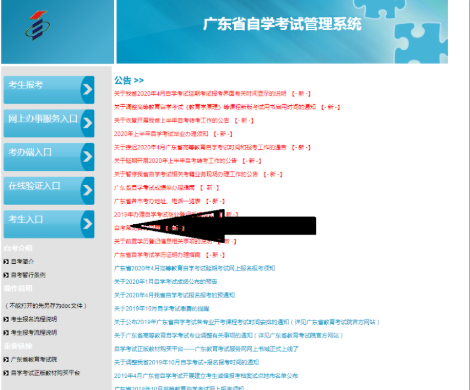Open blue notice 广东省2020年4月…延期考试网上报名报考须知
Screen dimensions: 470x390
[194, 268]
